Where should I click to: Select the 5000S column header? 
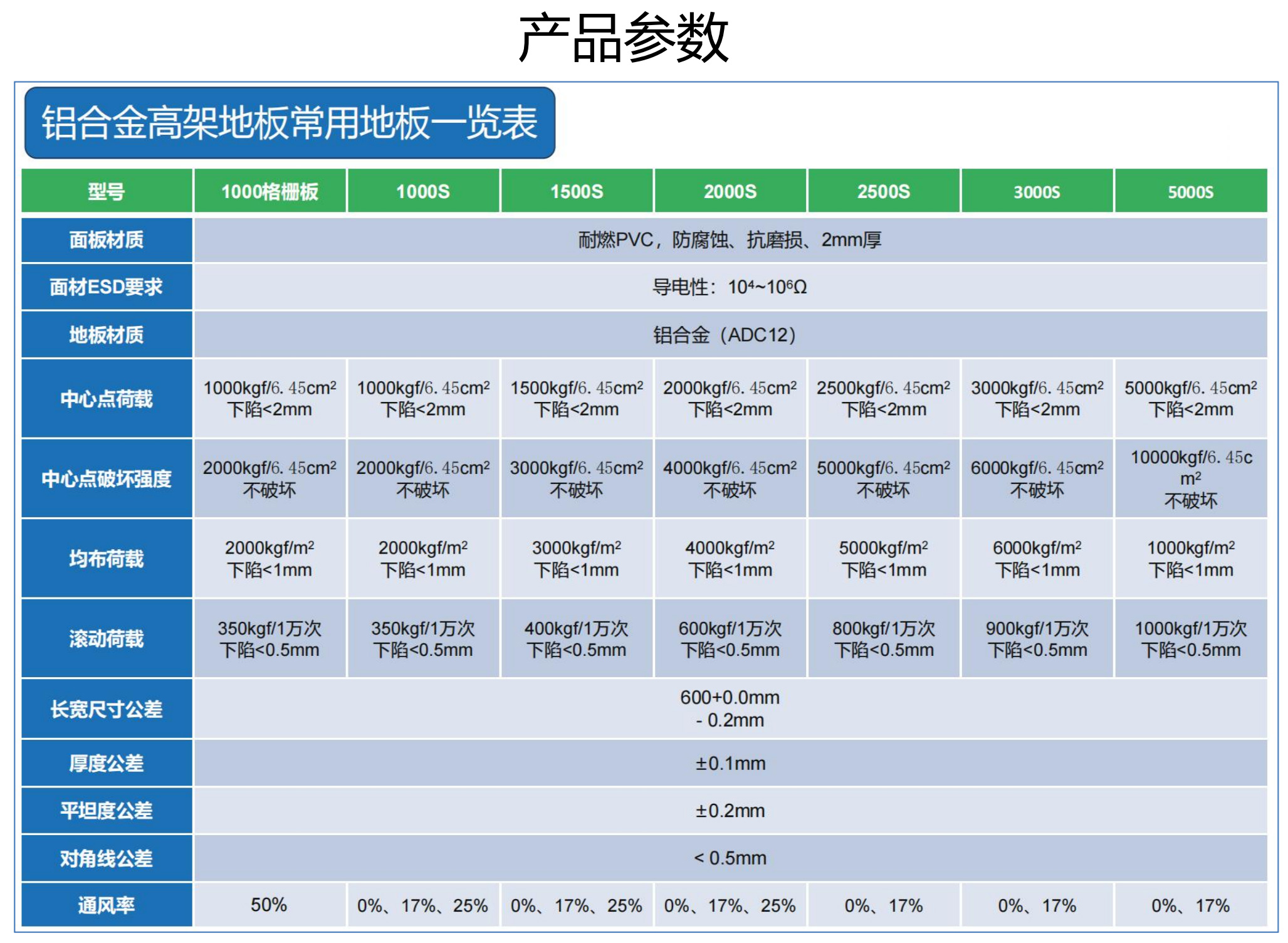[x=1191, y=191]
